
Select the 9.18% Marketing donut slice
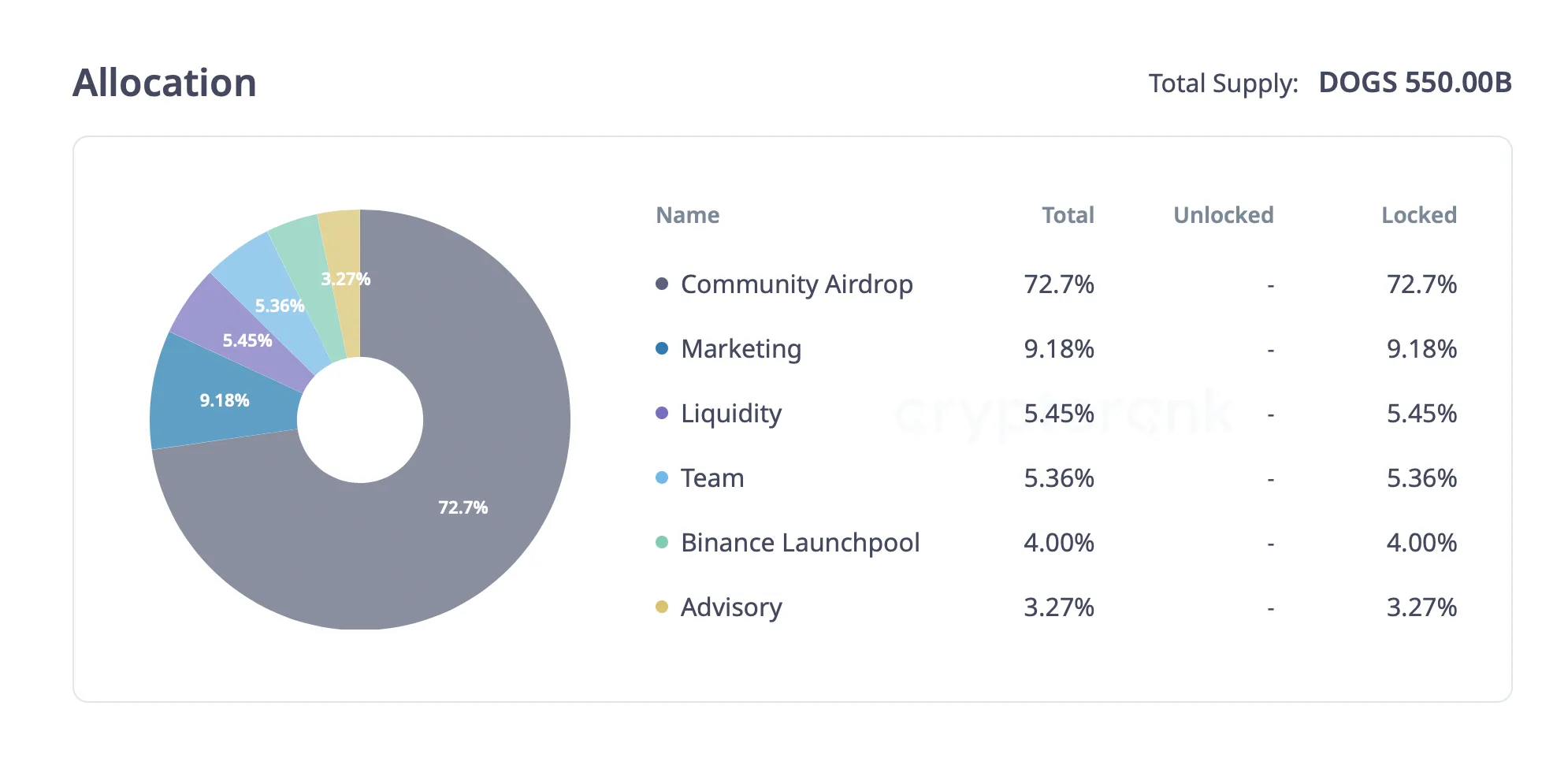225,402
